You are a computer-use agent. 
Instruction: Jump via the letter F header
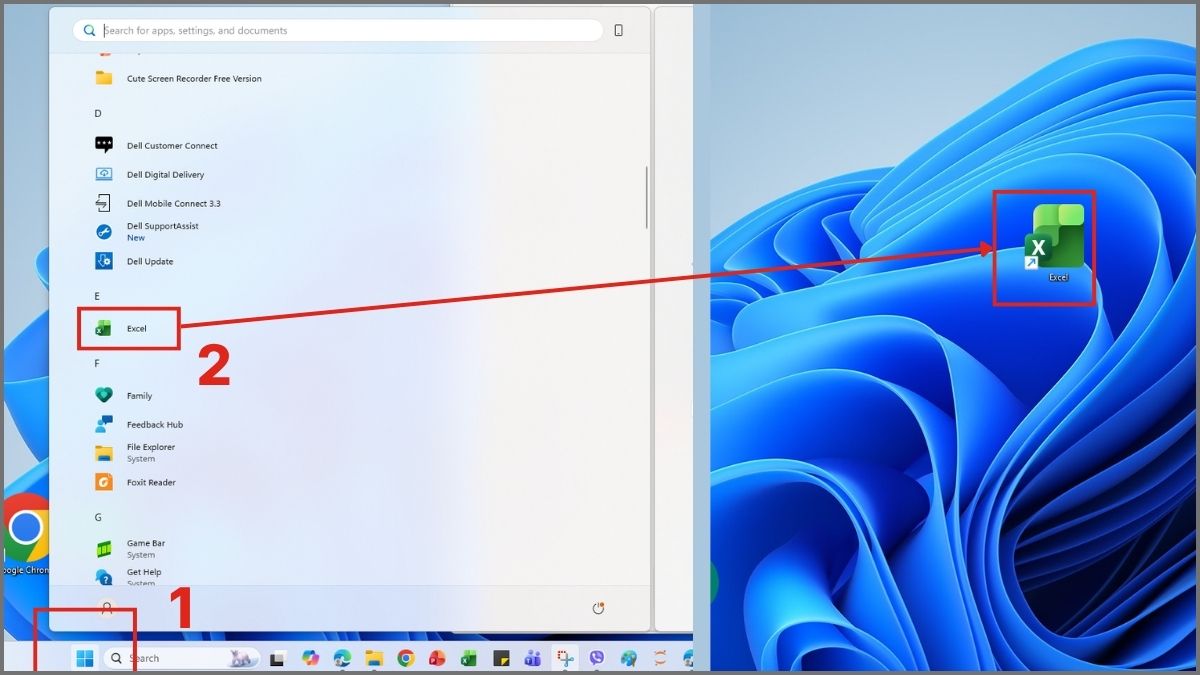(x=97, y=363)
